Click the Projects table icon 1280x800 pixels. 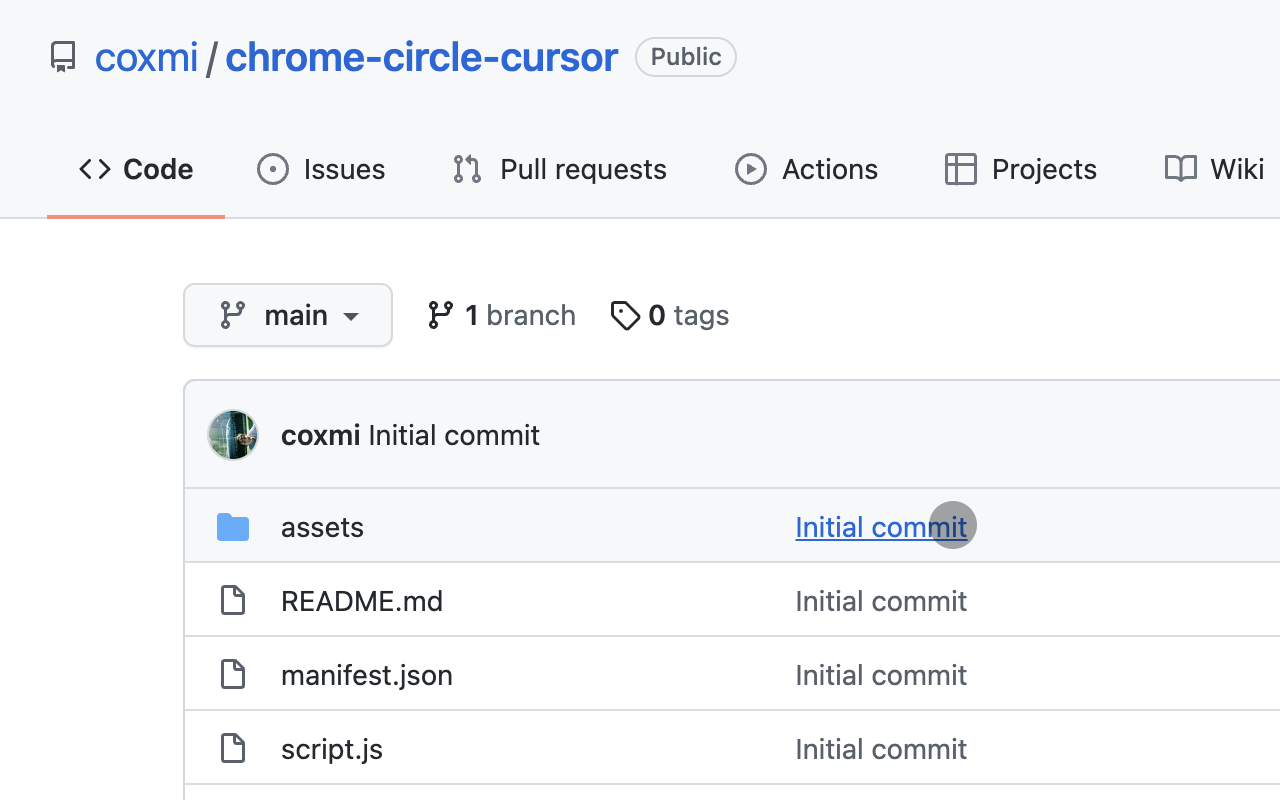pyautogui.click(x=960, y=169)
